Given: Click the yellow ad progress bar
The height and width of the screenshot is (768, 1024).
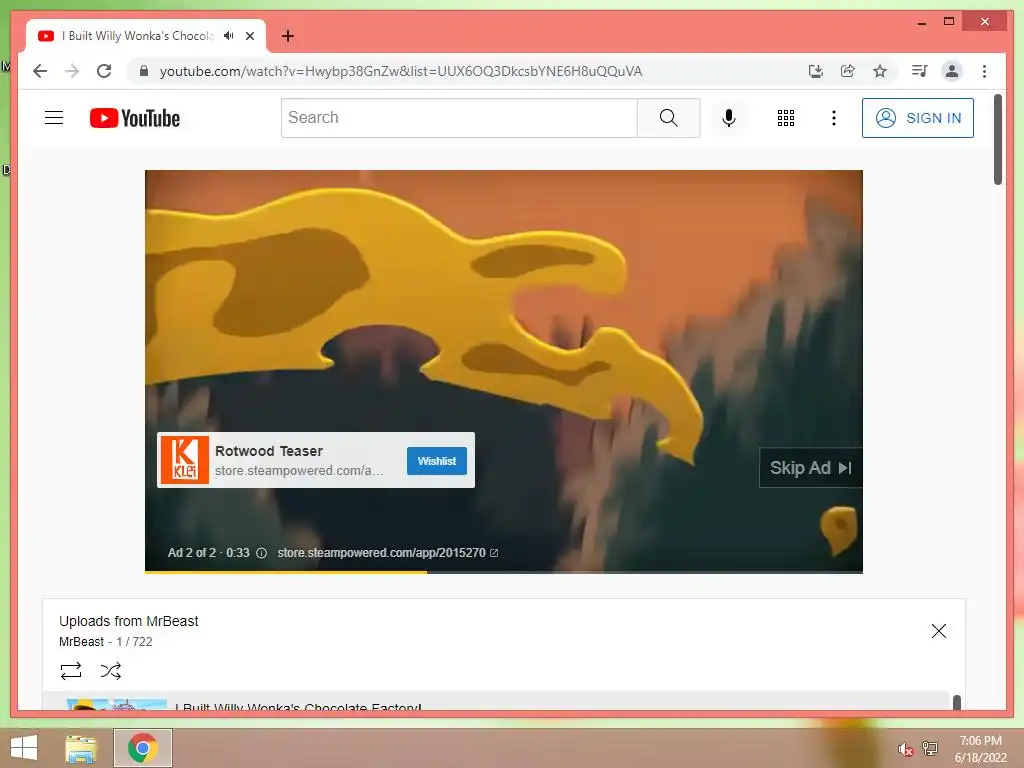Looking at the screenshot, I should (286, 572).
